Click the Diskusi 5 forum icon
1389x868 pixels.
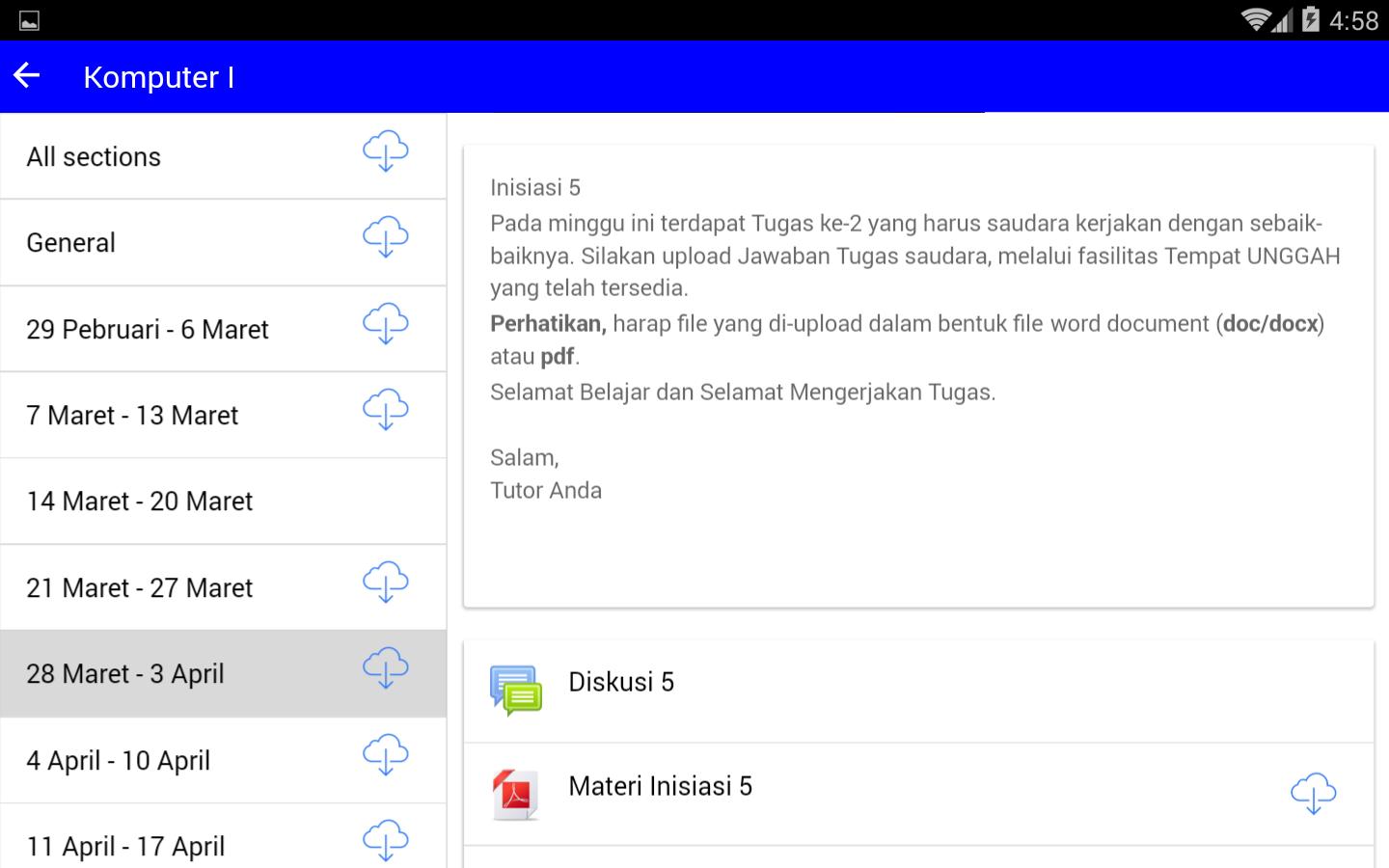[x=515, y=691]
